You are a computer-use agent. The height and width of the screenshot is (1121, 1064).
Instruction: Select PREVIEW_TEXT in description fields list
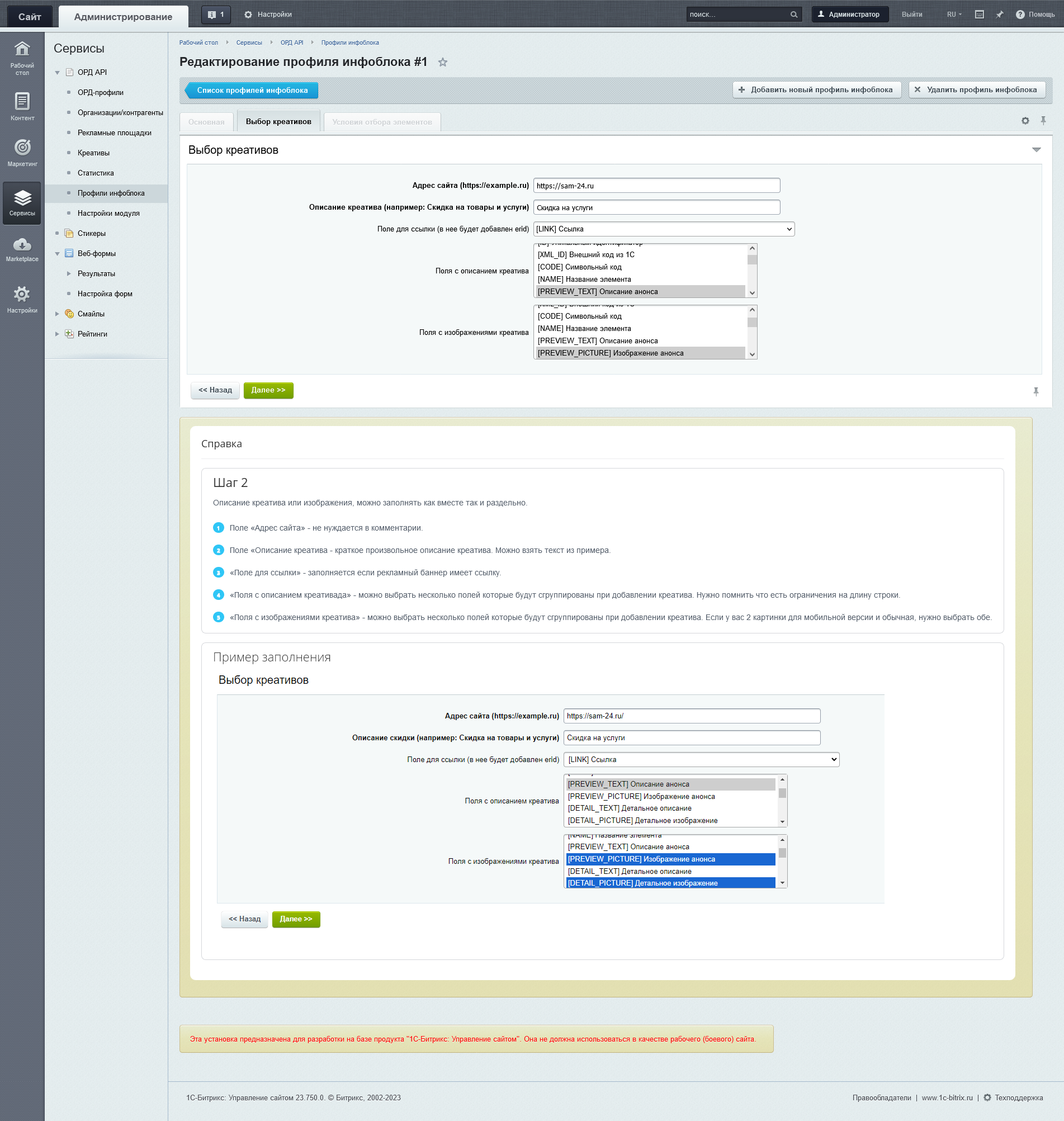640,291
